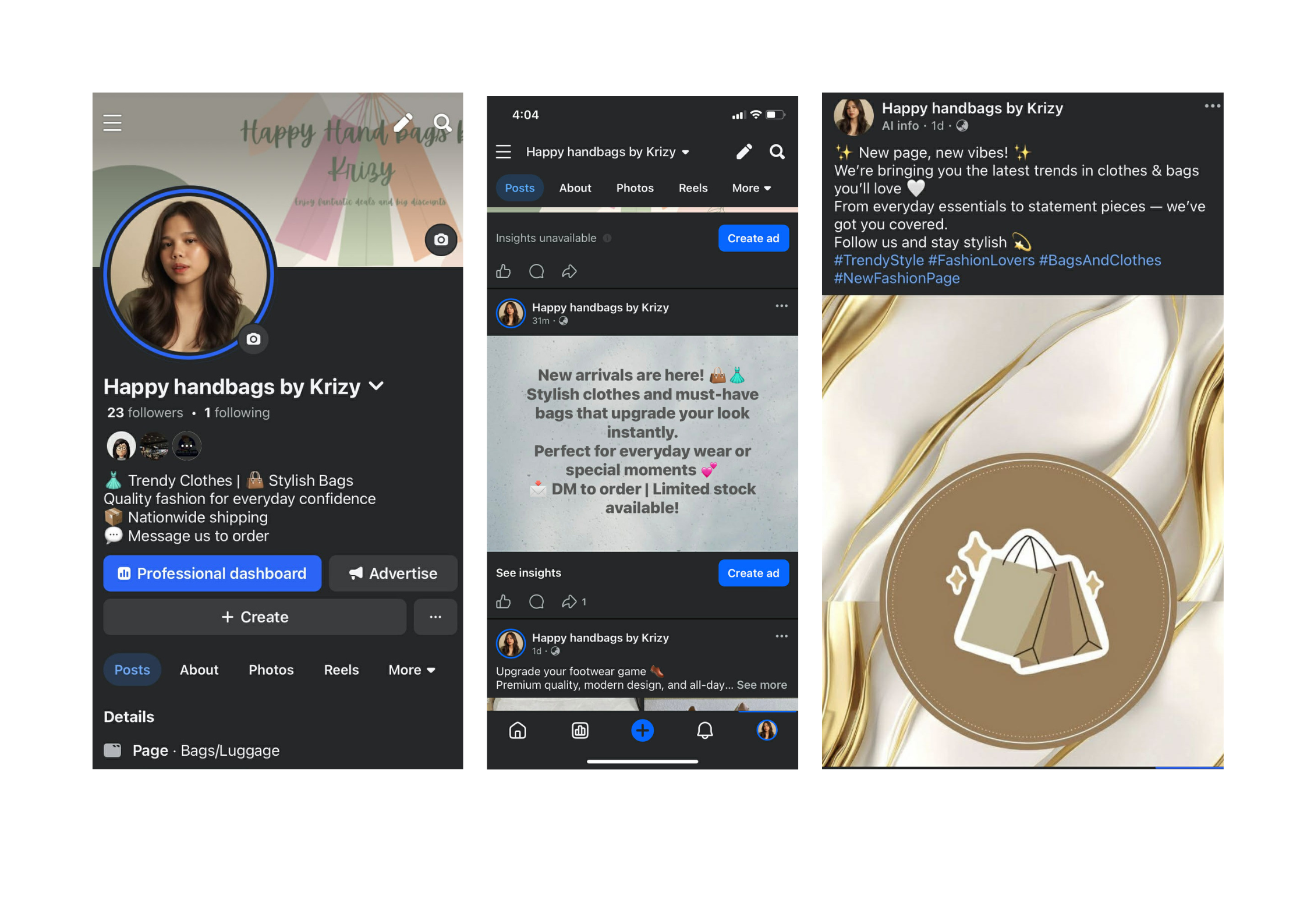Tap the Create post button

[x=254, y=617]
